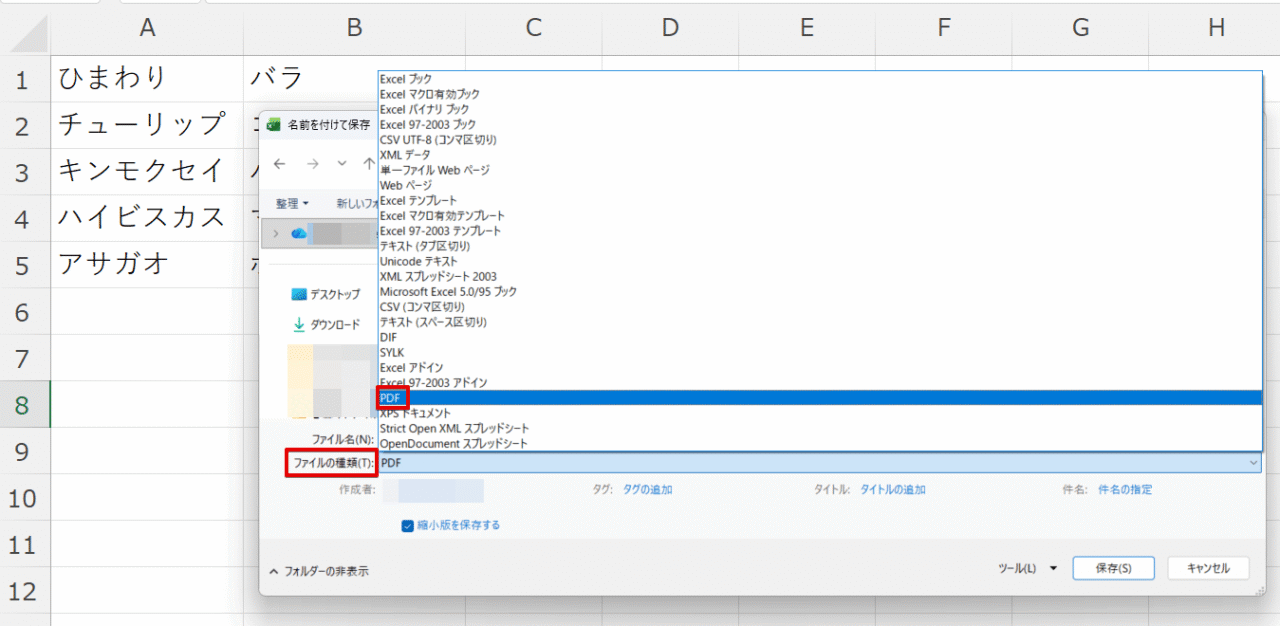The image size is (1280, 626).
Task: Toggle the 縮小版を保存する checkbox
Action: click(x=408, y=525)
